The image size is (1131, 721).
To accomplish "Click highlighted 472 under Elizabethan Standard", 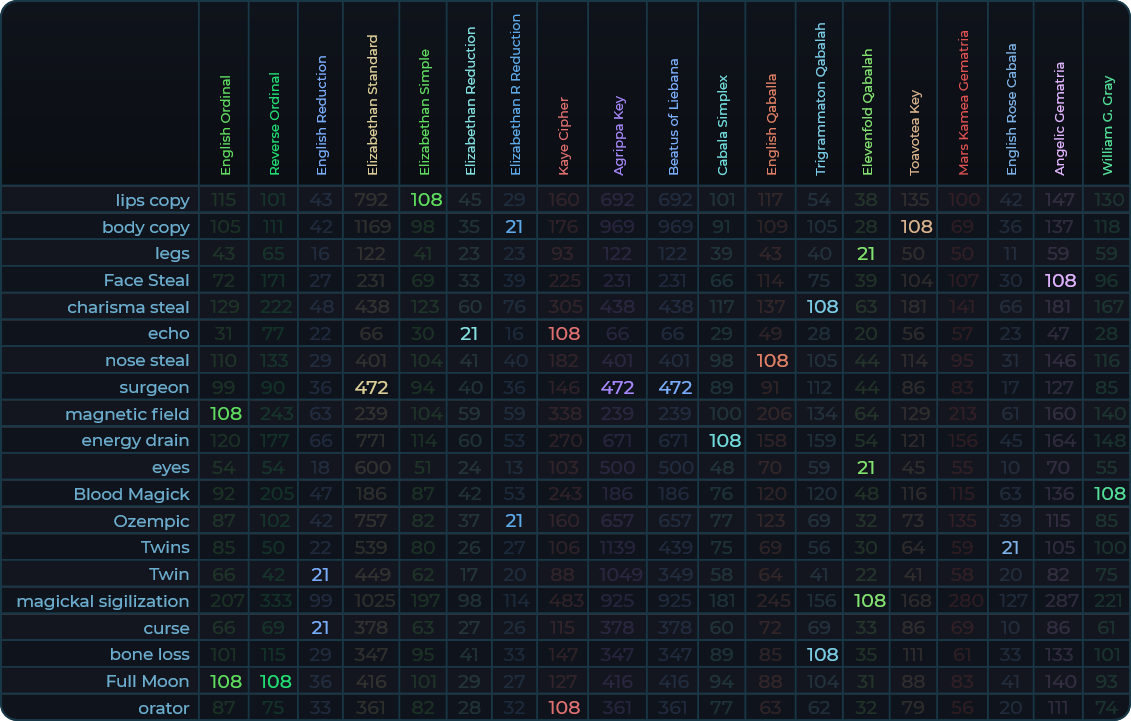I will (371, 387).
